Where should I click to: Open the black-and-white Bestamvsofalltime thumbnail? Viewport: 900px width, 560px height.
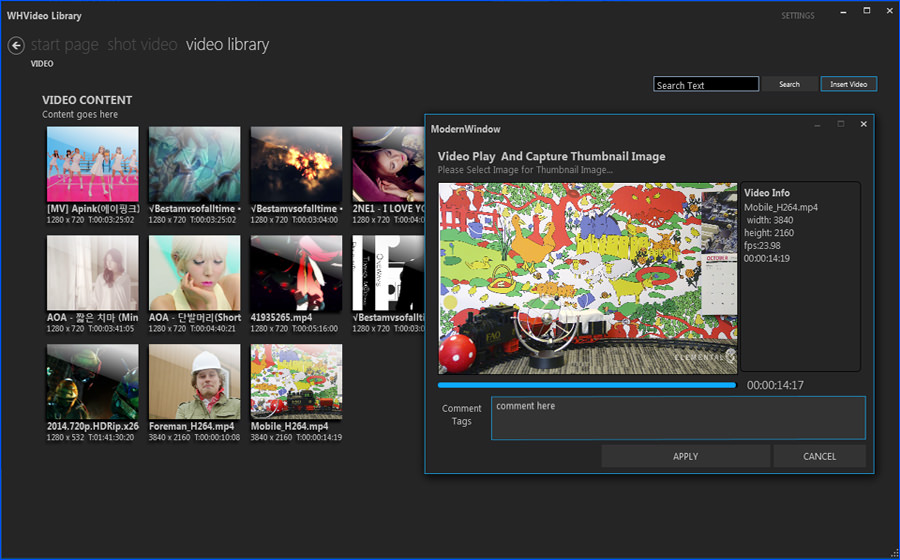tap(388, 273)
